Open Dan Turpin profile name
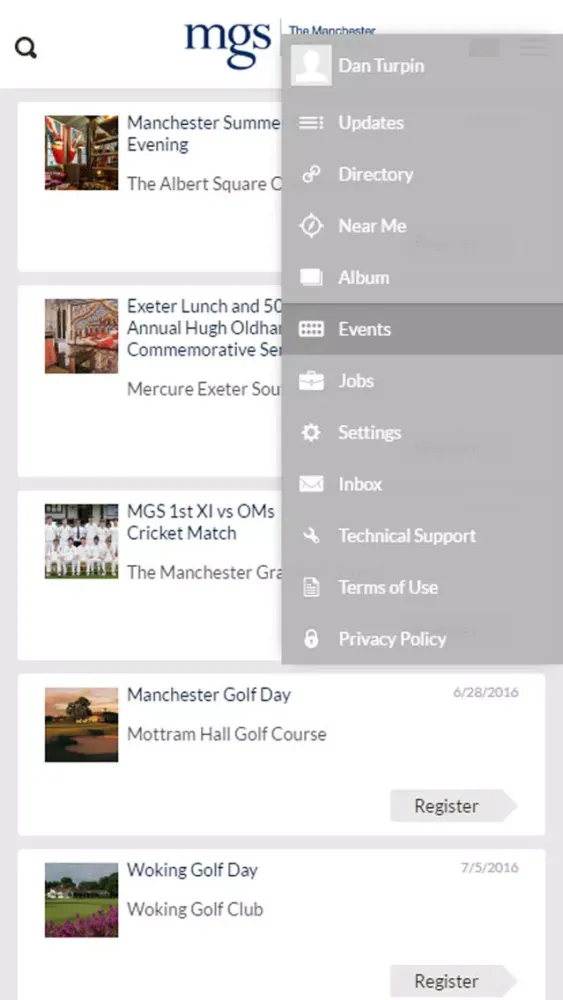563x1000 pixels. pos(381,66)
